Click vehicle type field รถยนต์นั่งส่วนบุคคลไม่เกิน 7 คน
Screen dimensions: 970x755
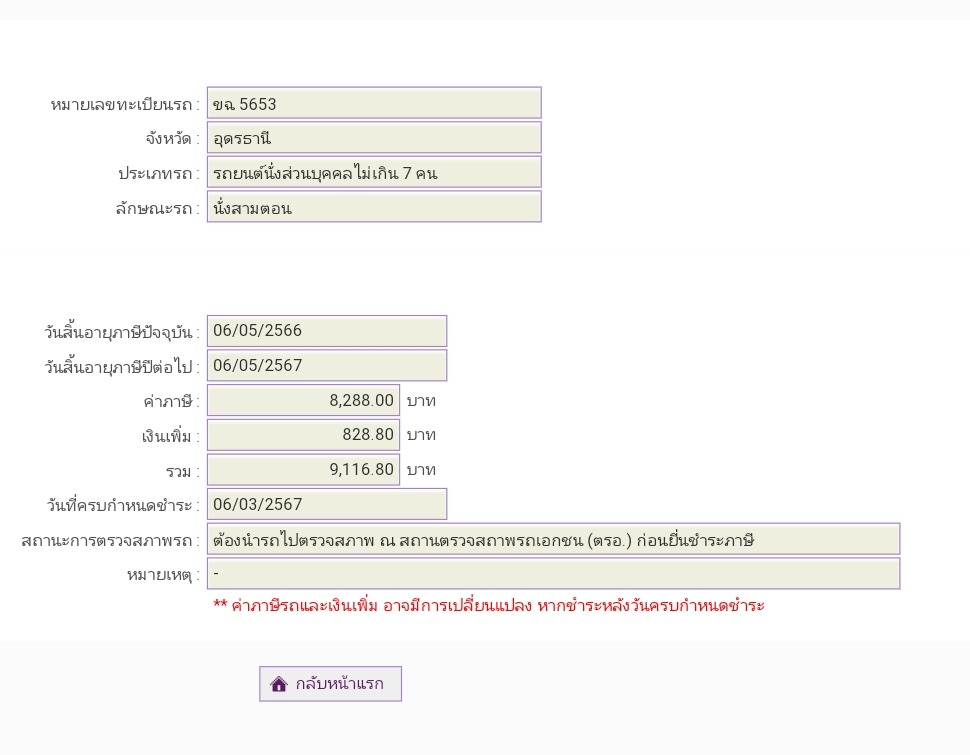tap(374, 172)
